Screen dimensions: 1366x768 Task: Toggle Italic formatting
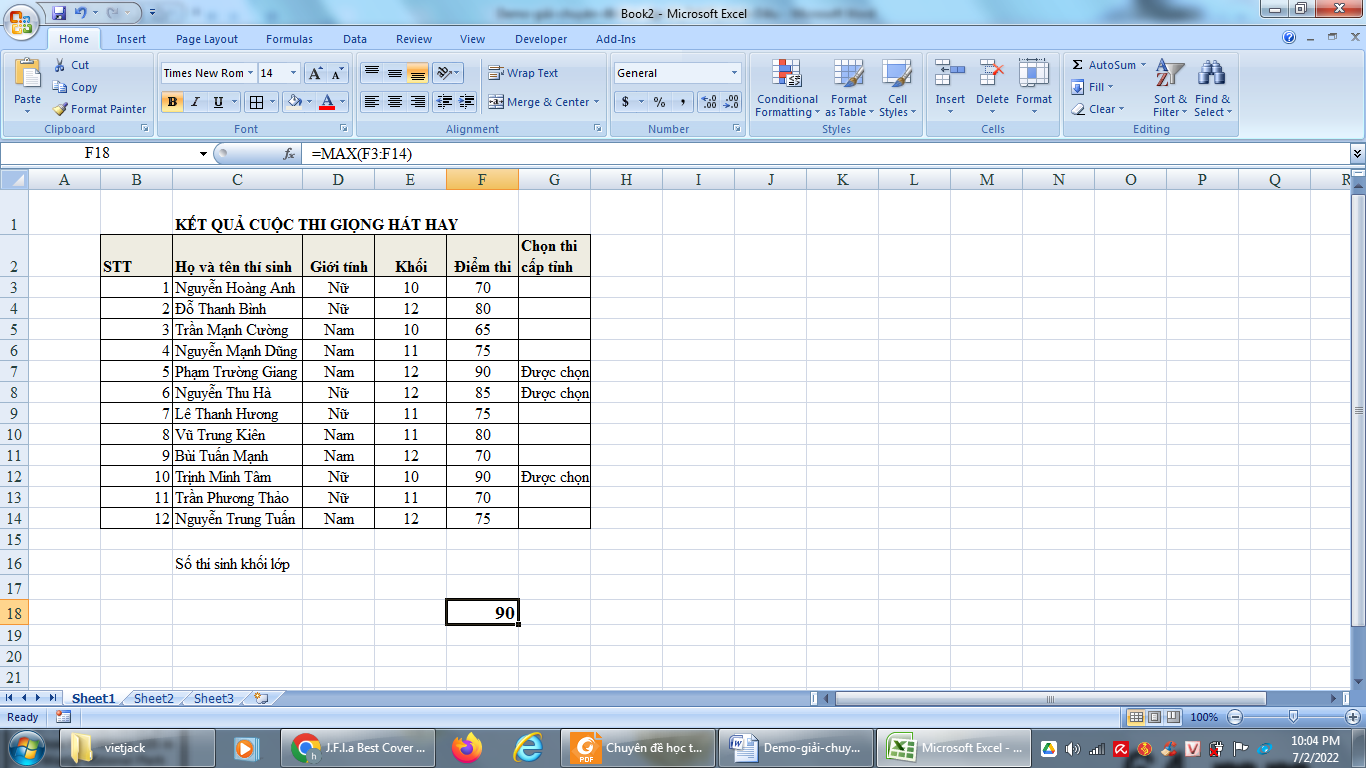coord(195,102)
